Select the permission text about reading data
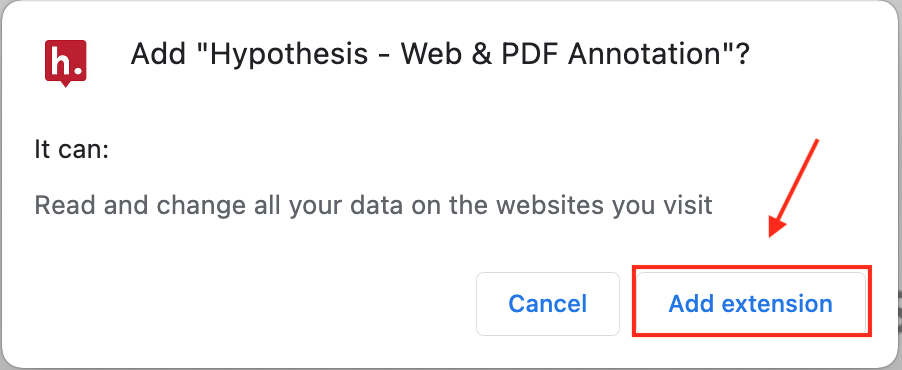 click(x=374, y=205)
